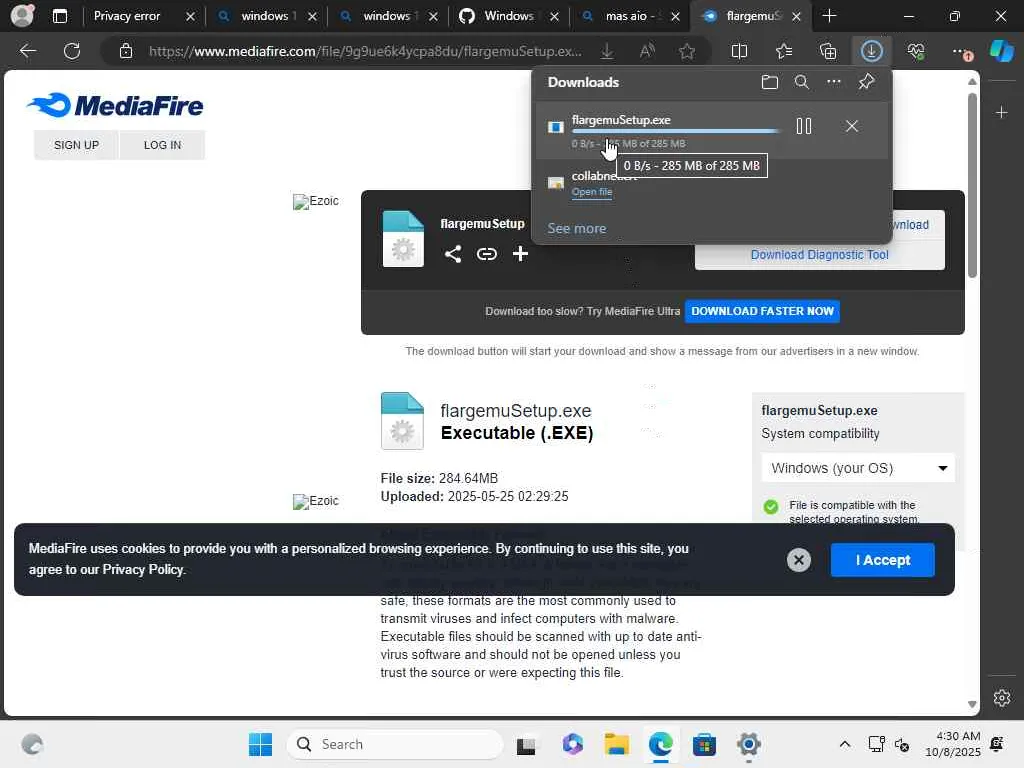This screenshot has width=1024, height=768.
Task: Open file link for collabnet download
Action: pos(592,192)
